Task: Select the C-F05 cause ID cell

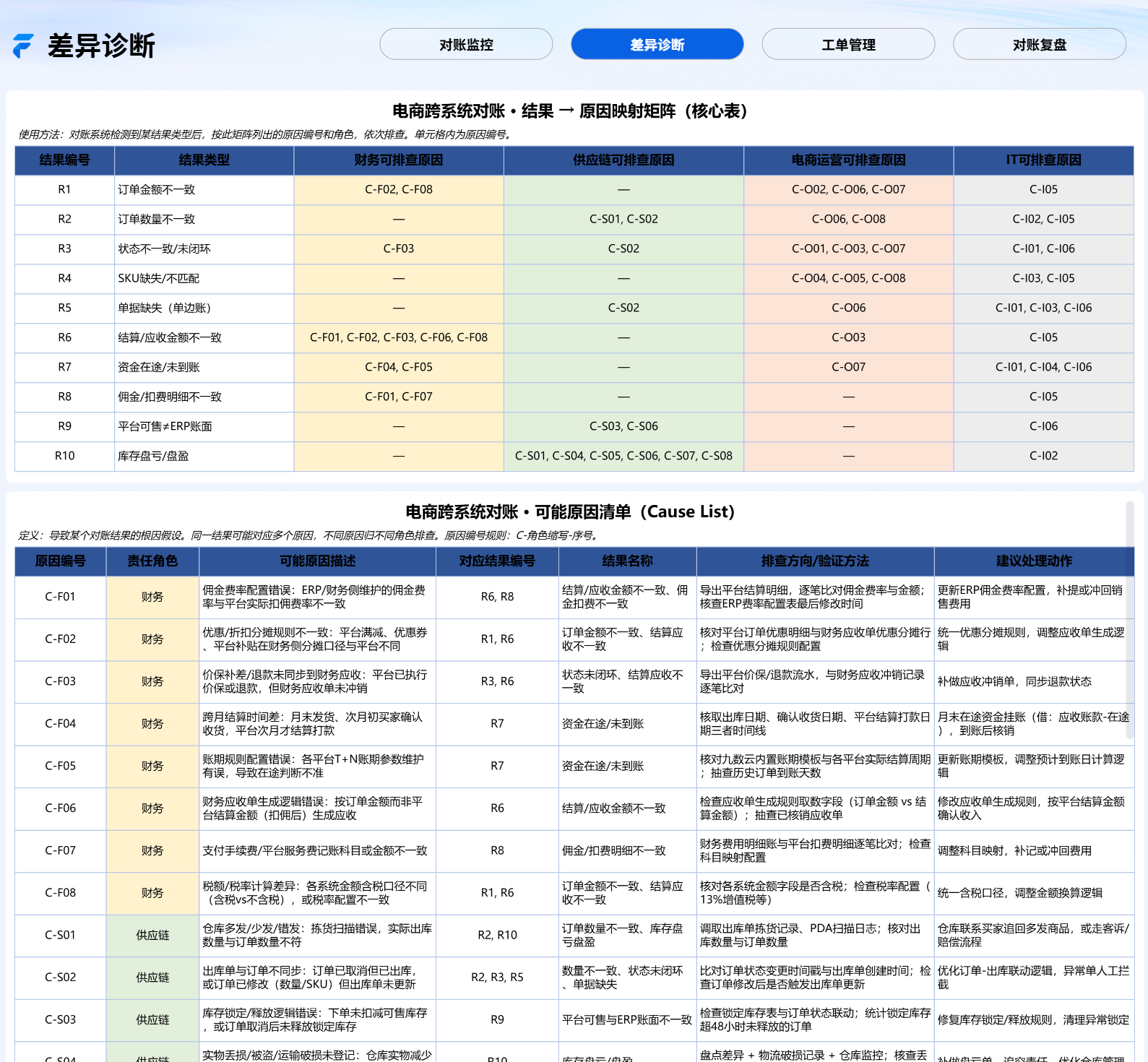Action: (61, 767)
